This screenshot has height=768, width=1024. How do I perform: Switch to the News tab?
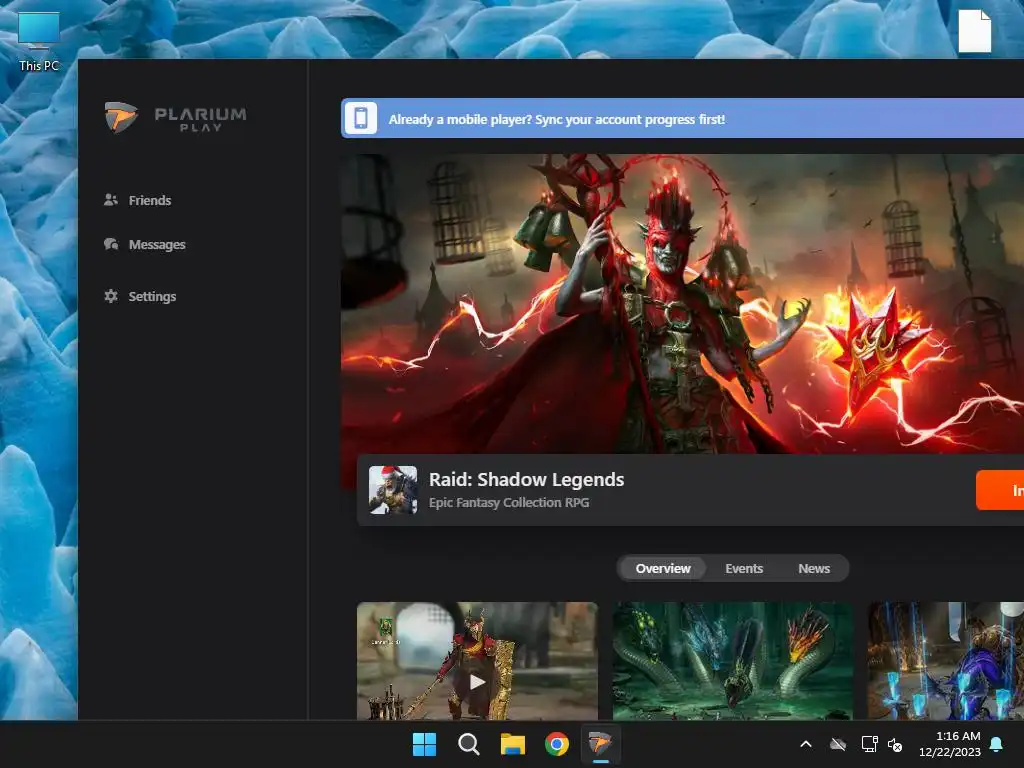coord(814,568)
